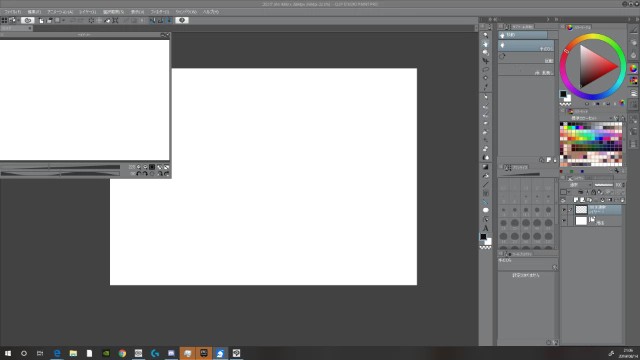The height and width of the screenshot is (360, 640).
Task: Select the top layer thumbnail
Action: pyautogui.click(x=581, y=210)
